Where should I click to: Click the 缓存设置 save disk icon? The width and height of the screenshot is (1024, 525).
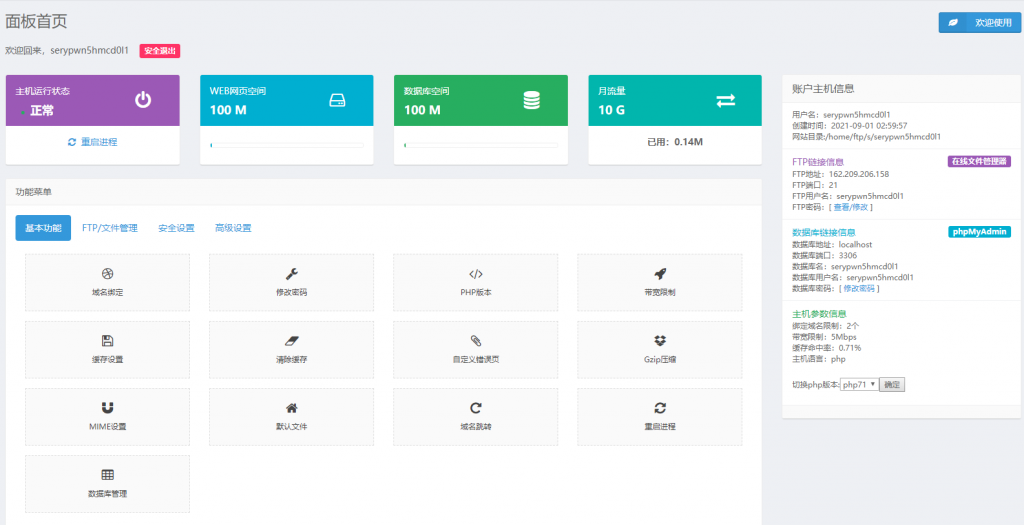107,340
